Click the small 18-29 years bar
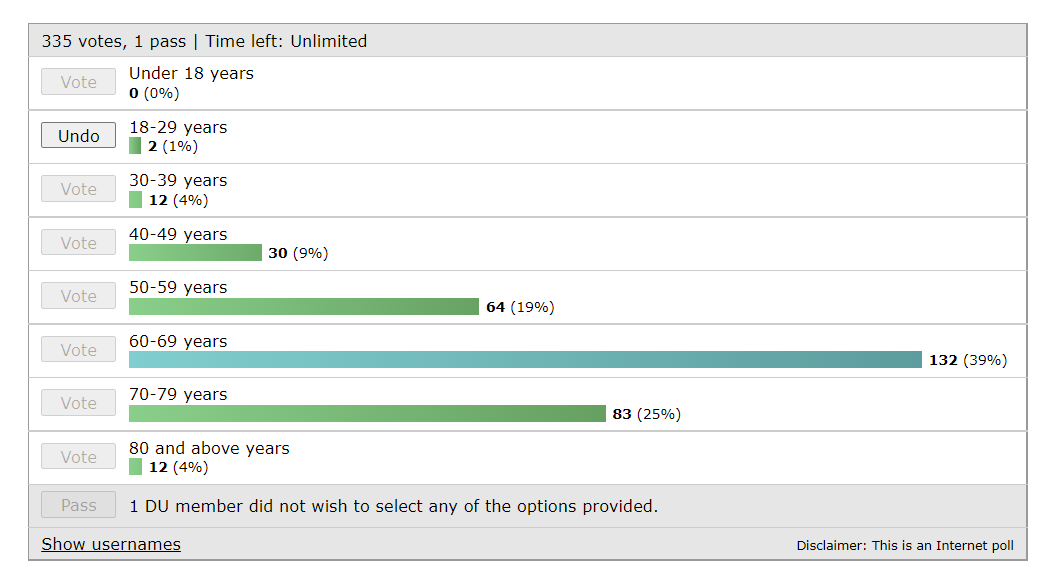The height and width of the screenshot is (576, 1051). [x=135, y=146]
